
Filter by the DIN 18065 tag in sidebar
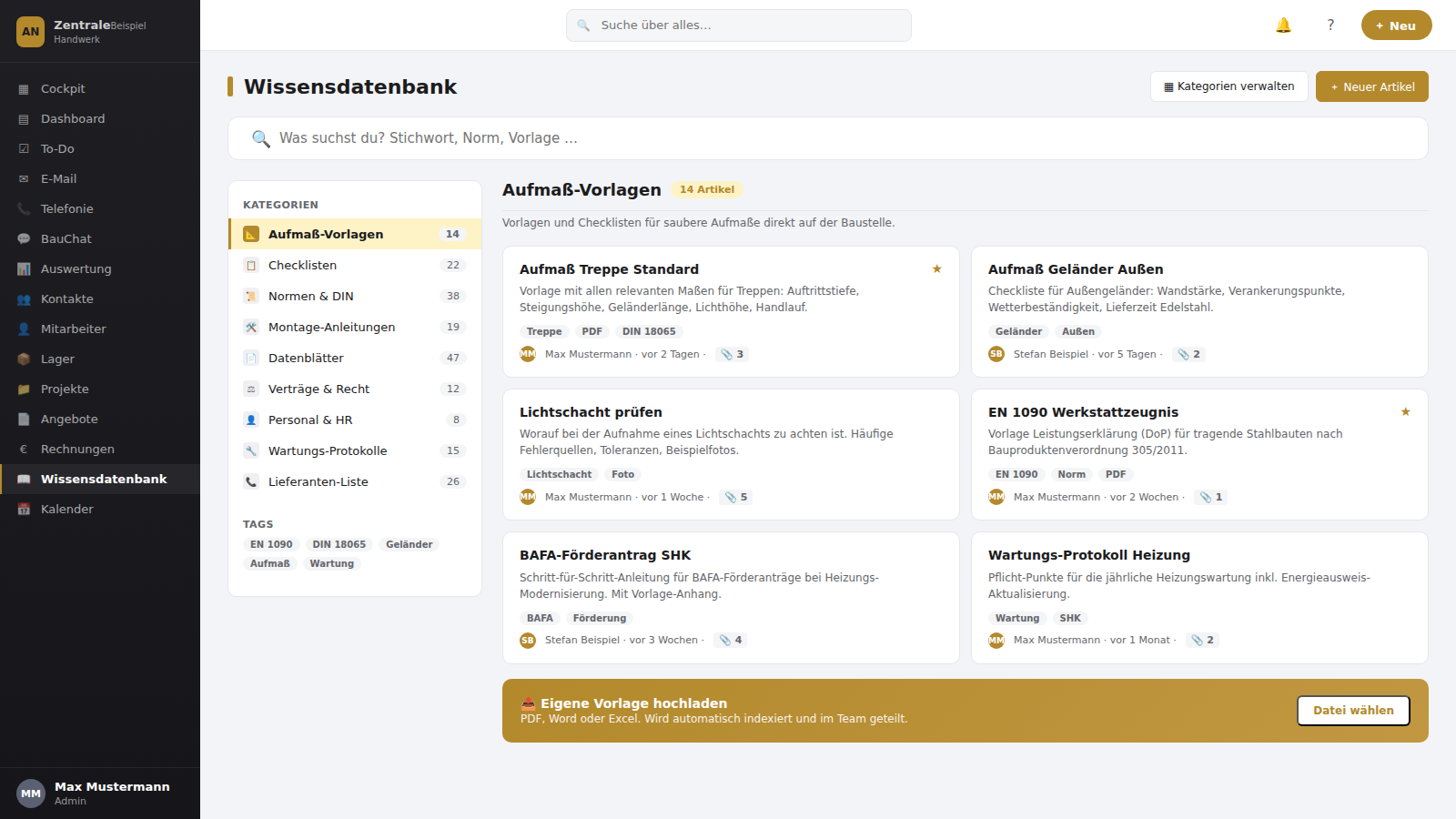339,544
